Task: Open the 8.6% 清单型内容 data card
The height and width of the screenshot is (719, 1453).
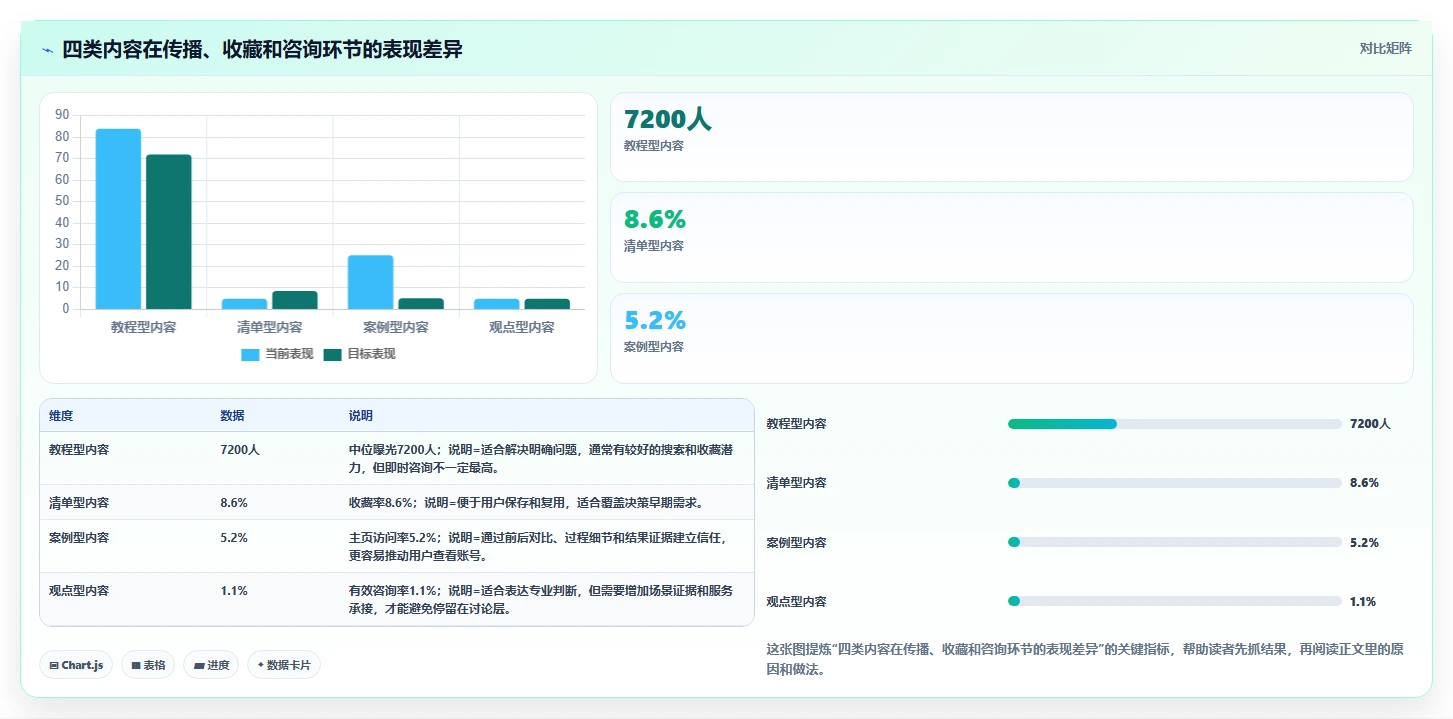Action: coord(1011,237)
